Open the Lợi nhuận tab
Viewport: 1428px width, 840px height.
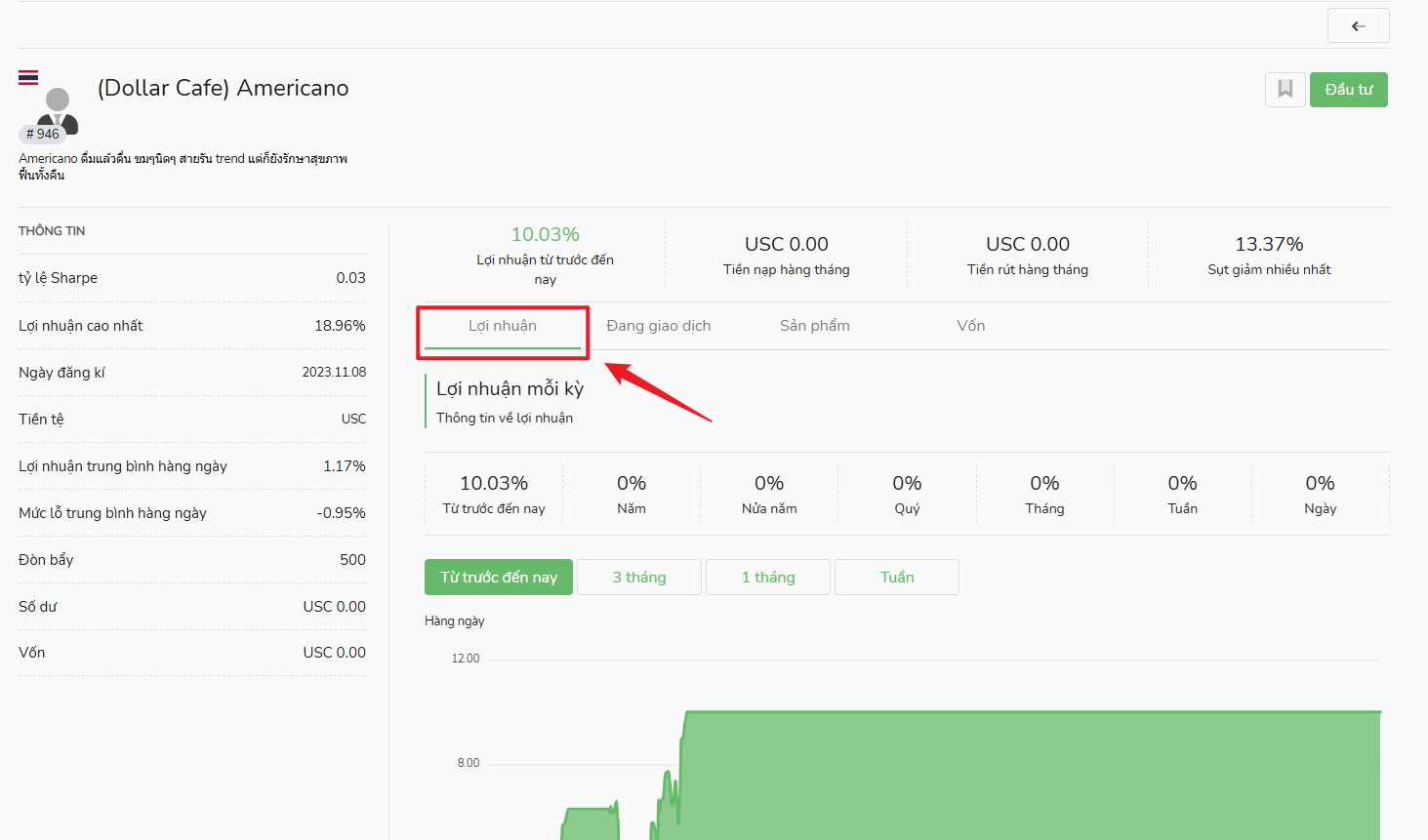(x=503, y=326)
